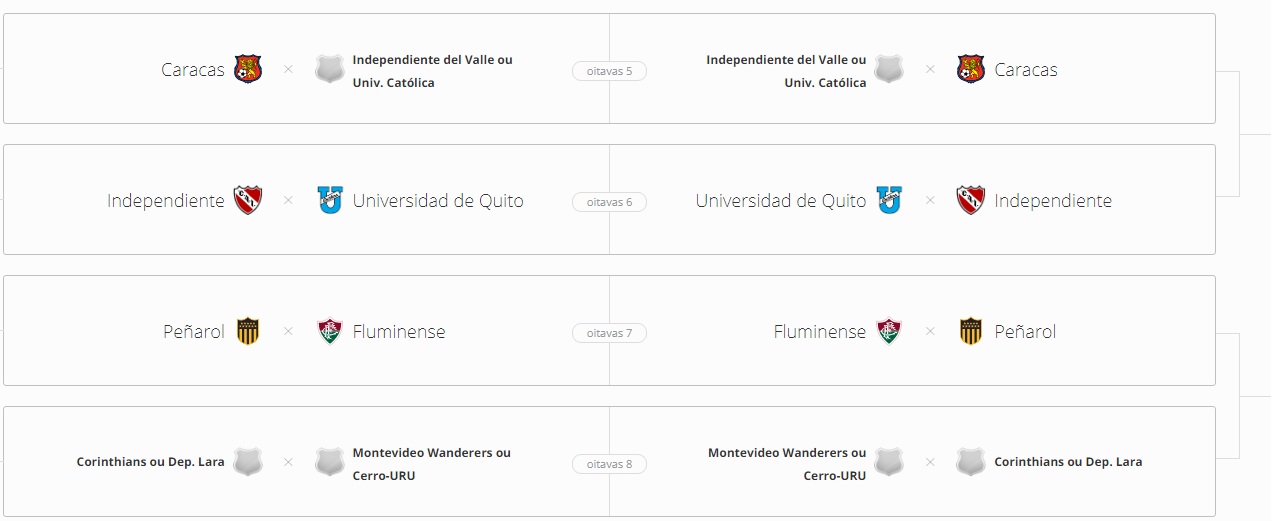
Task: Select the Independiente crest in the left match
Action: click(x=248, y=200)
